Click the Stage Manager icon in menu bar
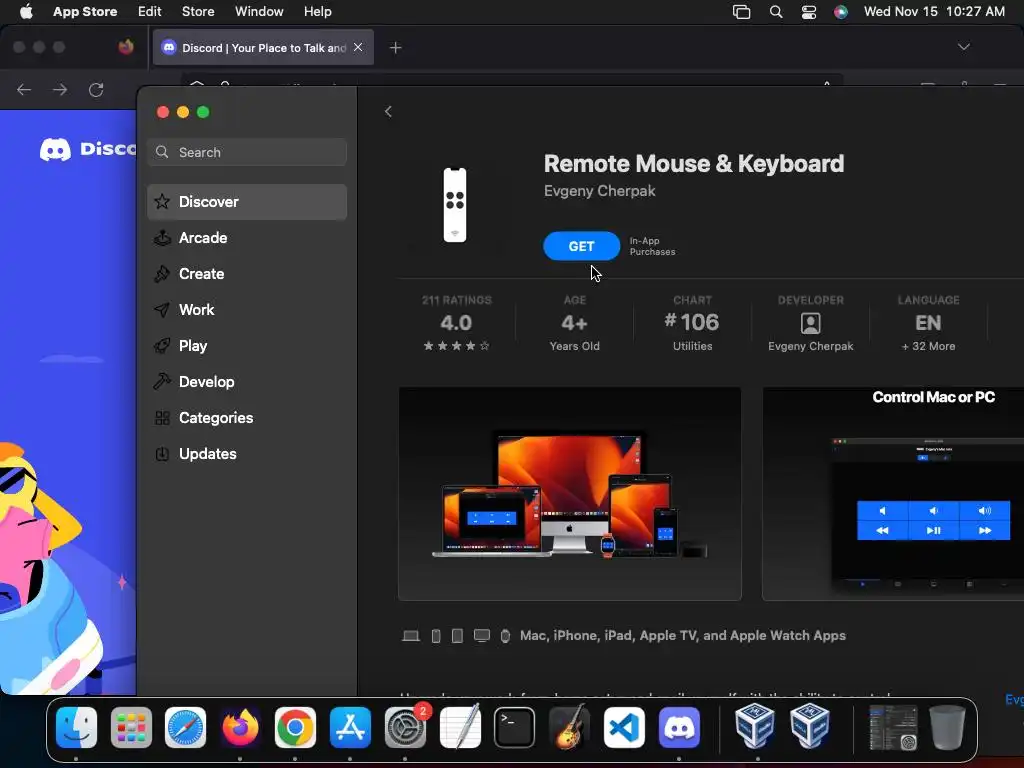 pos(741,12)
